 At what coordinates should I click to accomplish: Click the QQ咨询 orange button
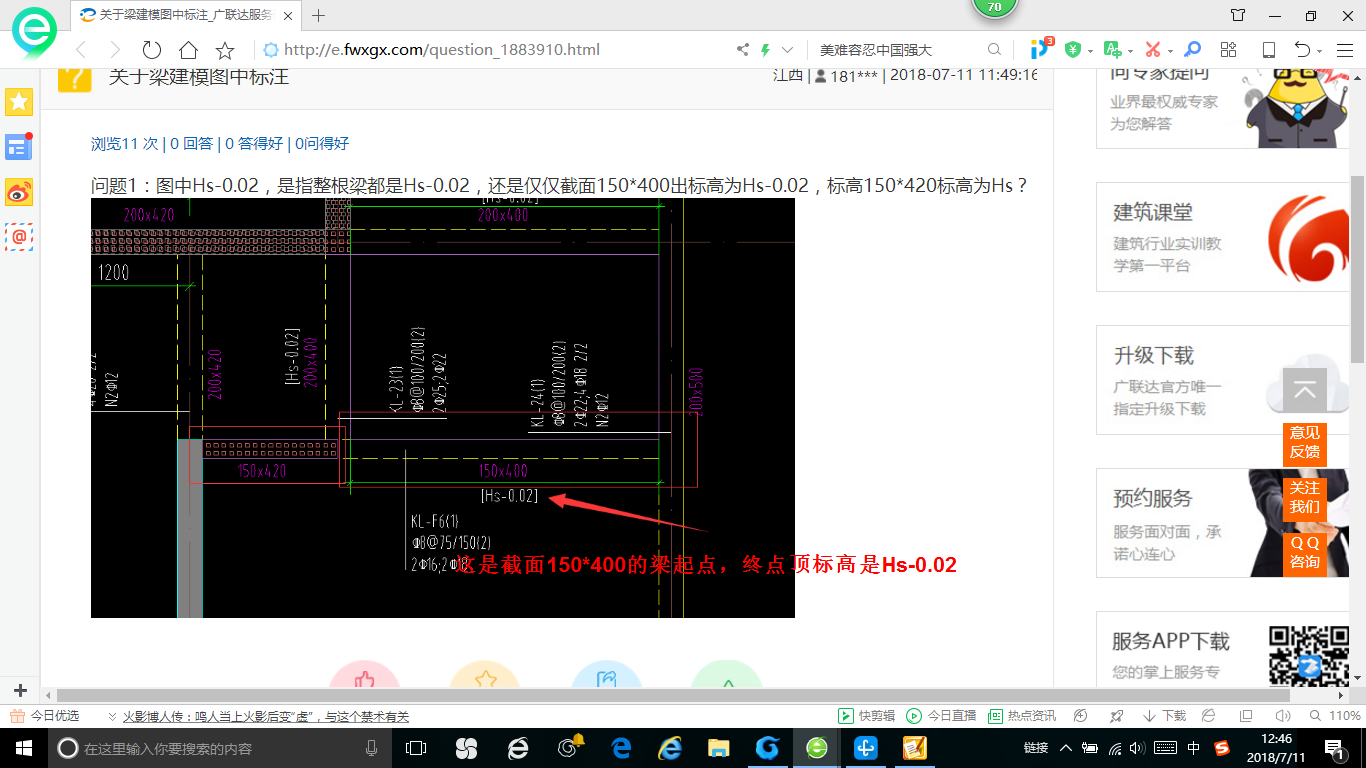pos(1304,552)
